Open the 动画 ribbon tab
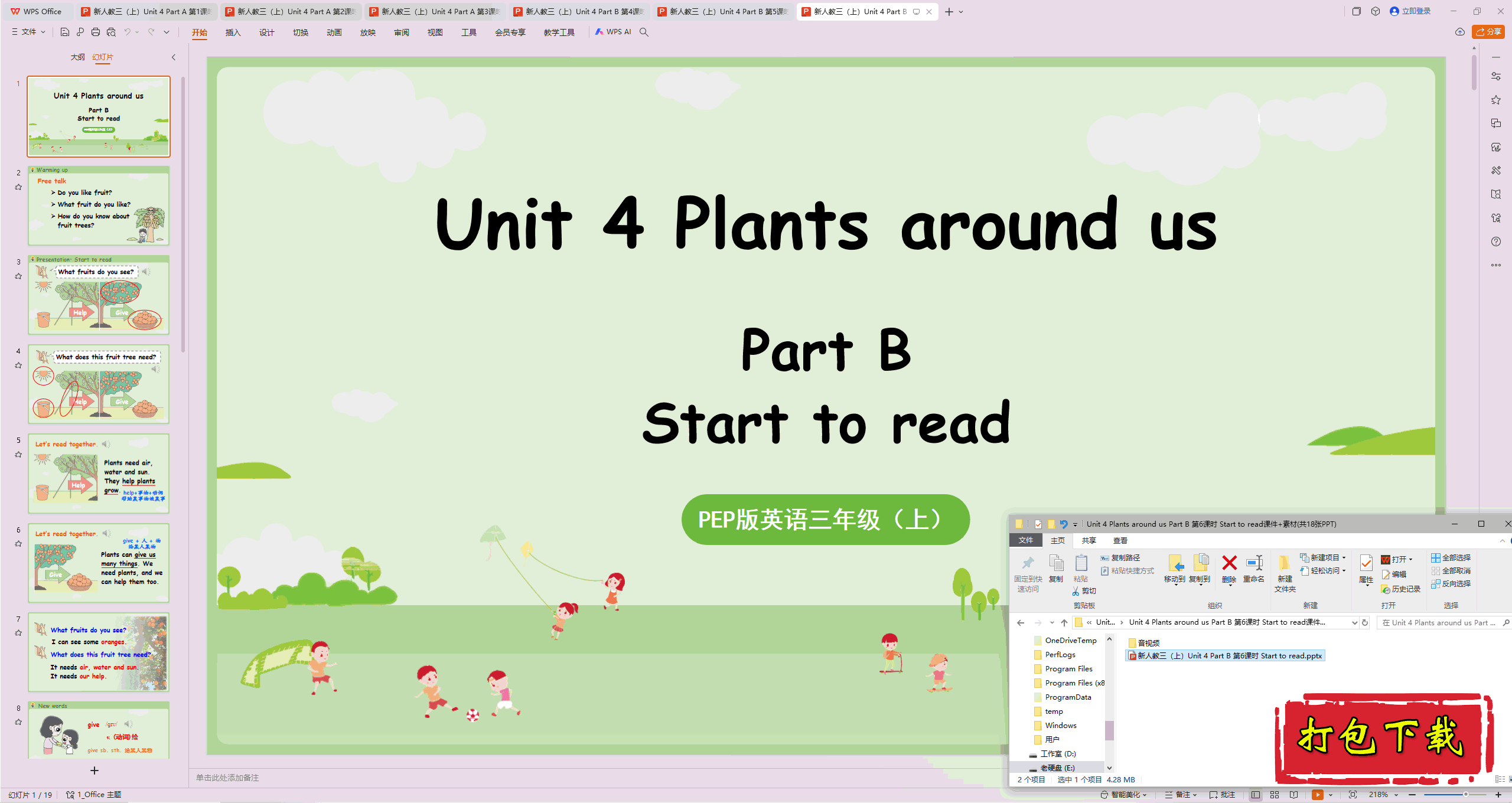The height and width of the screenshot is (803, 1512). point(334,32)
